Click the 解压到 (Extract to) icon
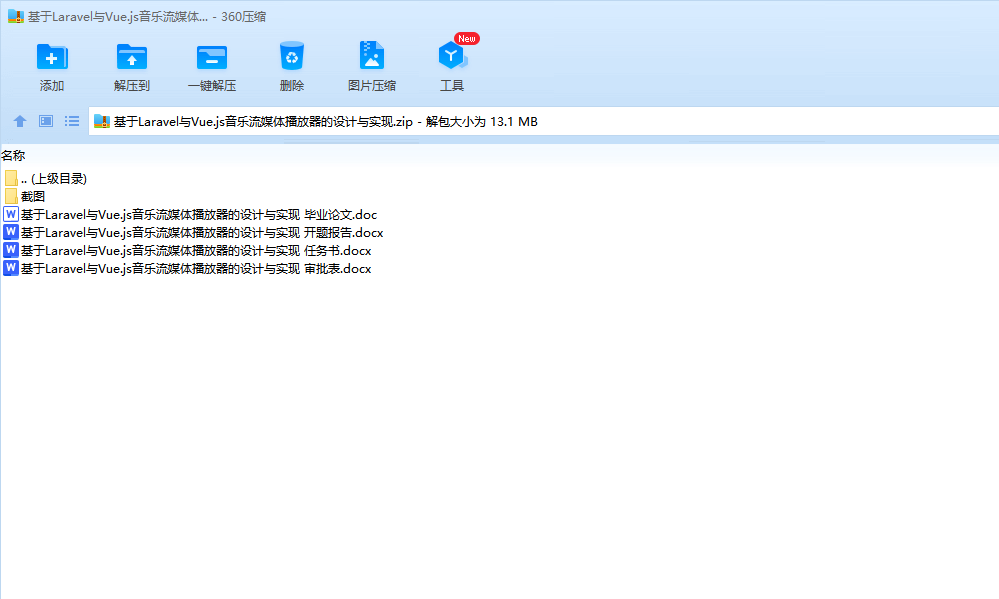This screenshot has width=999, height=599. click(132, 57)
